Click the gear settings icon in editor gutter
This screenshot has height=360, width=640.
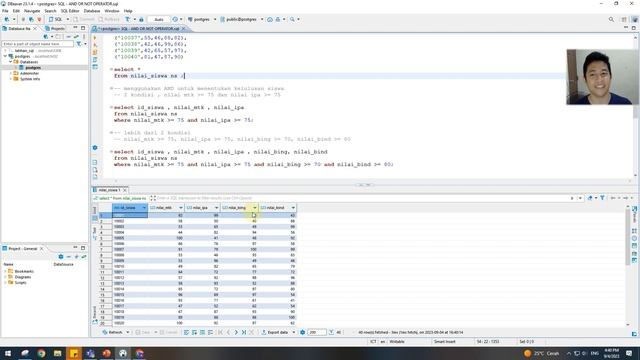[x=95, y=148]
